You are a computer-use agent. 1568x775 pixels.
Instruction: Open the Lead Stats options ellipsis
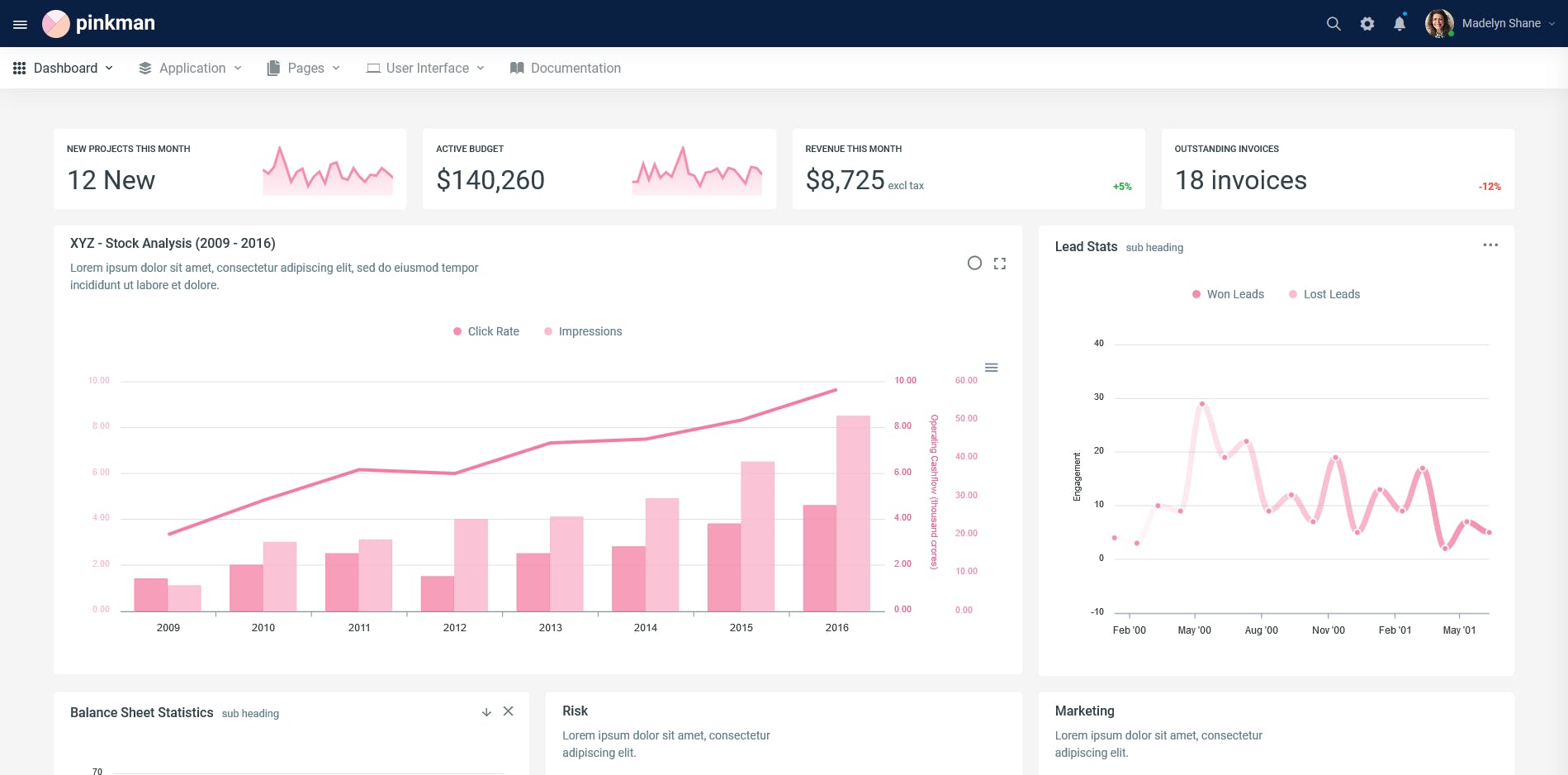click(1490, 245)
